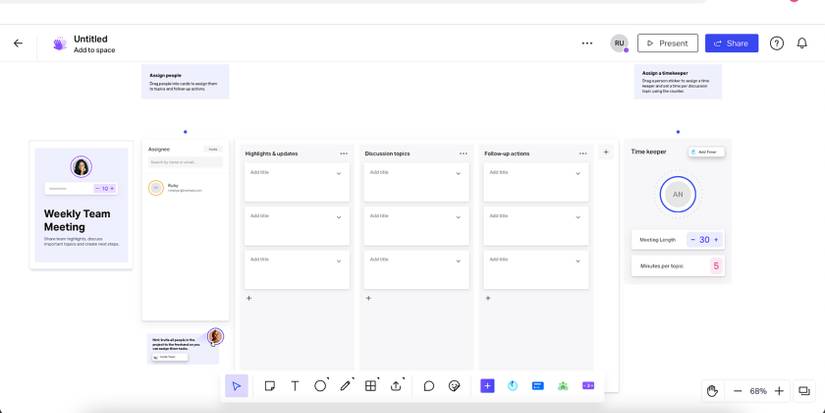Select the circle shape tool
Image resolution: width=825 pixels, height=413 pixels.
click(320, 386)
